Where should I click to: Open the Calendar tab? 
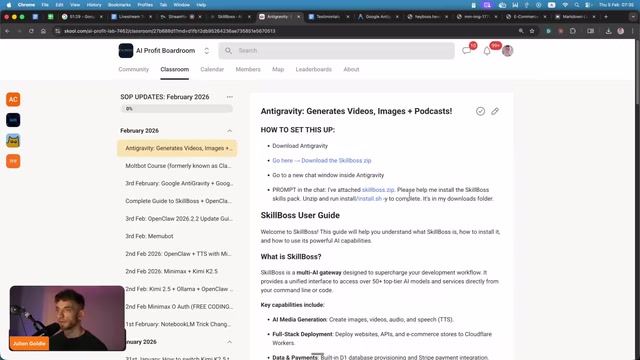pos(212,69)
